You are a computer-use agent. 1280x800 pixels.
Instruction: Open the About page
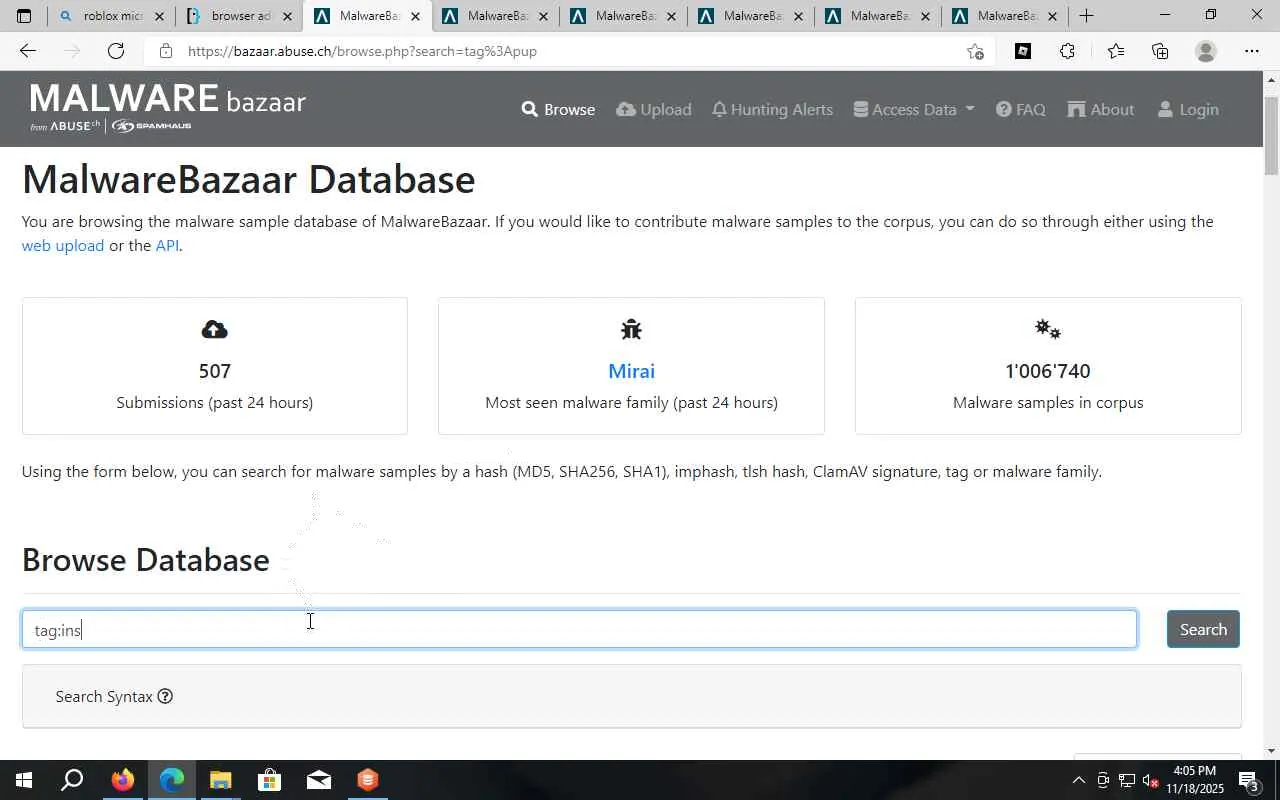pyautogui.click(x=1101, y=110)
